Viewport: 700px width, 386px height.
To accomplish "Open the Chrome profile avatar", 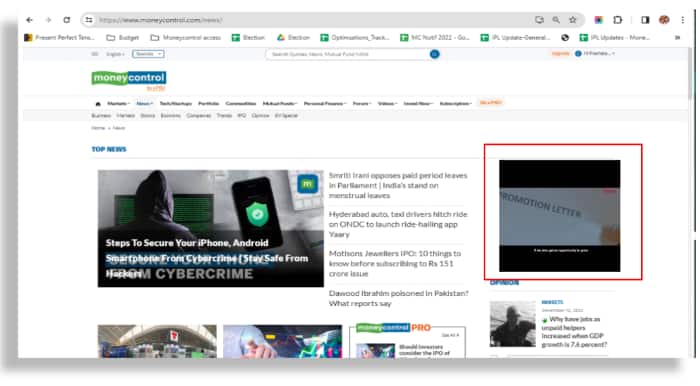I will [x=664, y=20].
